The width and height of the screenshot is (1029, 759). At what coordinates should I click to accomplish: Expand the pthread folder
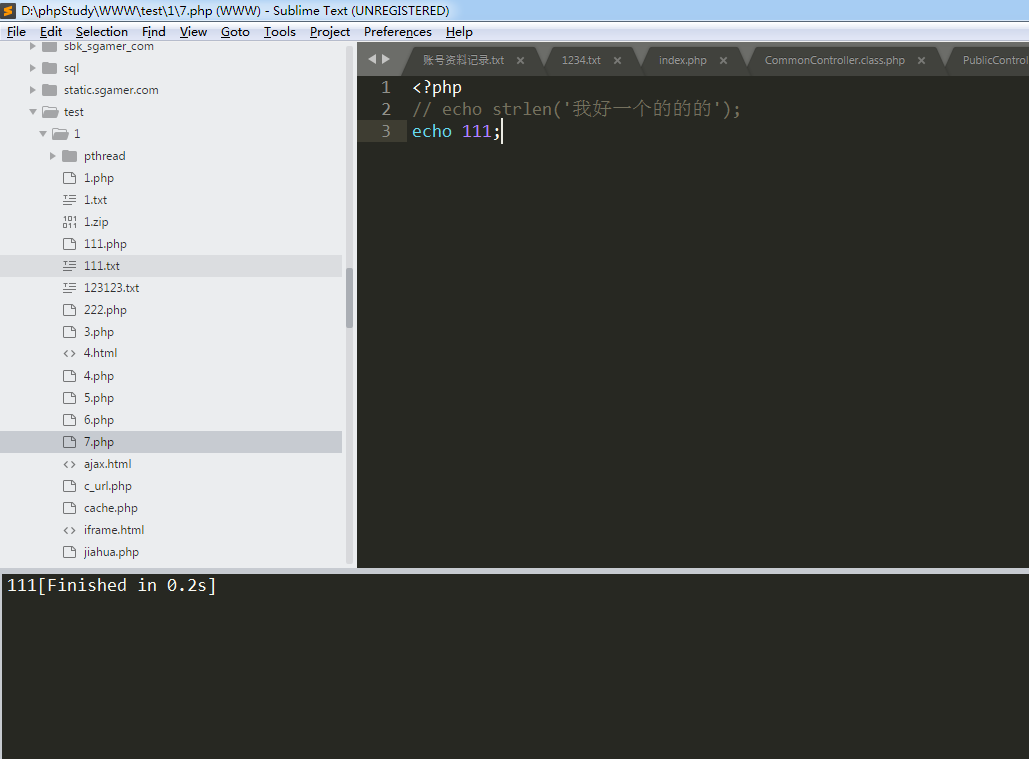pos(53,156)
